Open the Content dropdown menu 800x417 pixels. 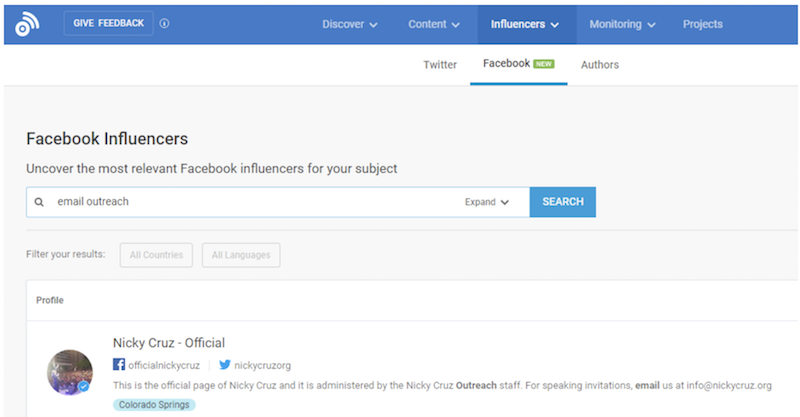pos(434,24)
